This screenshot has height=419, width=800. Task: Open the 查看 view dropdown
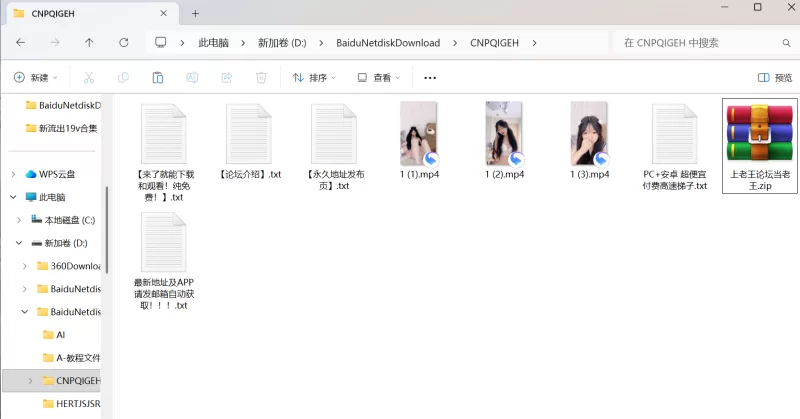pyautogui.click(x=379, y=78)
